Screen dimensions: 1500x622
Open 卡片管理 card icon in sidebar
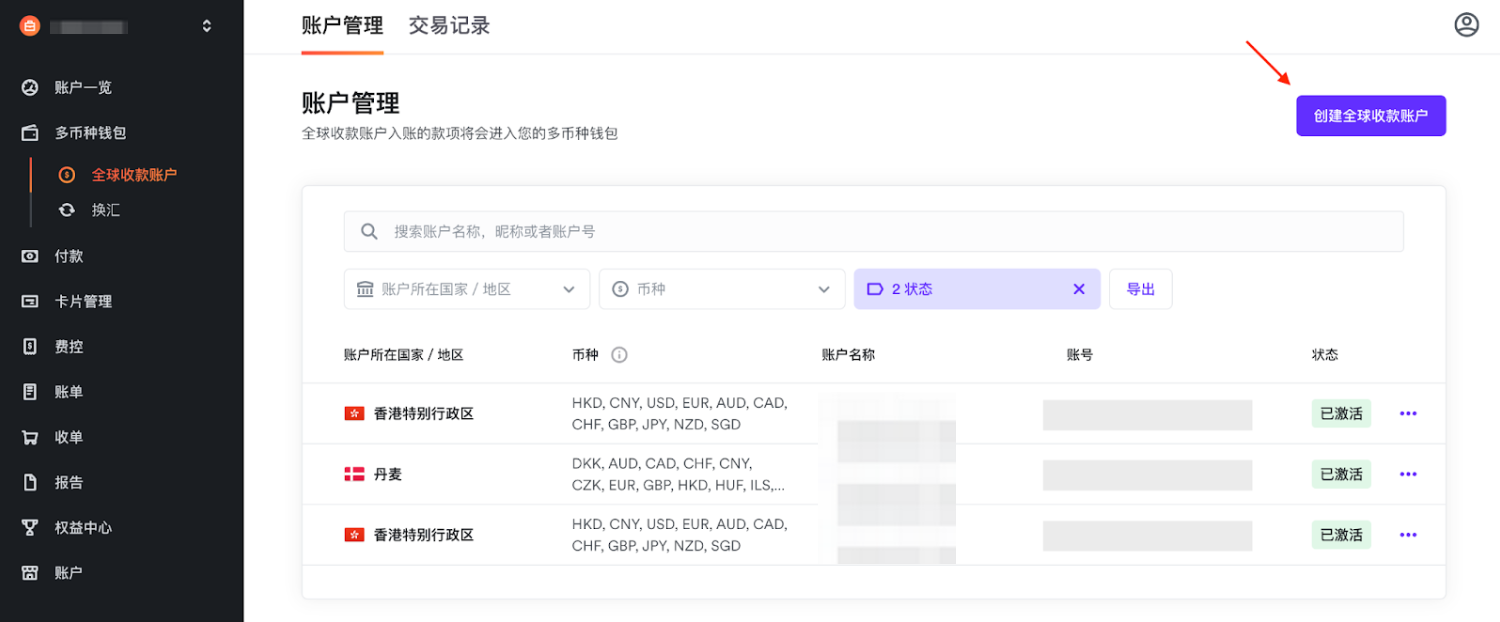pyautogui.click(x=30, y=301)
